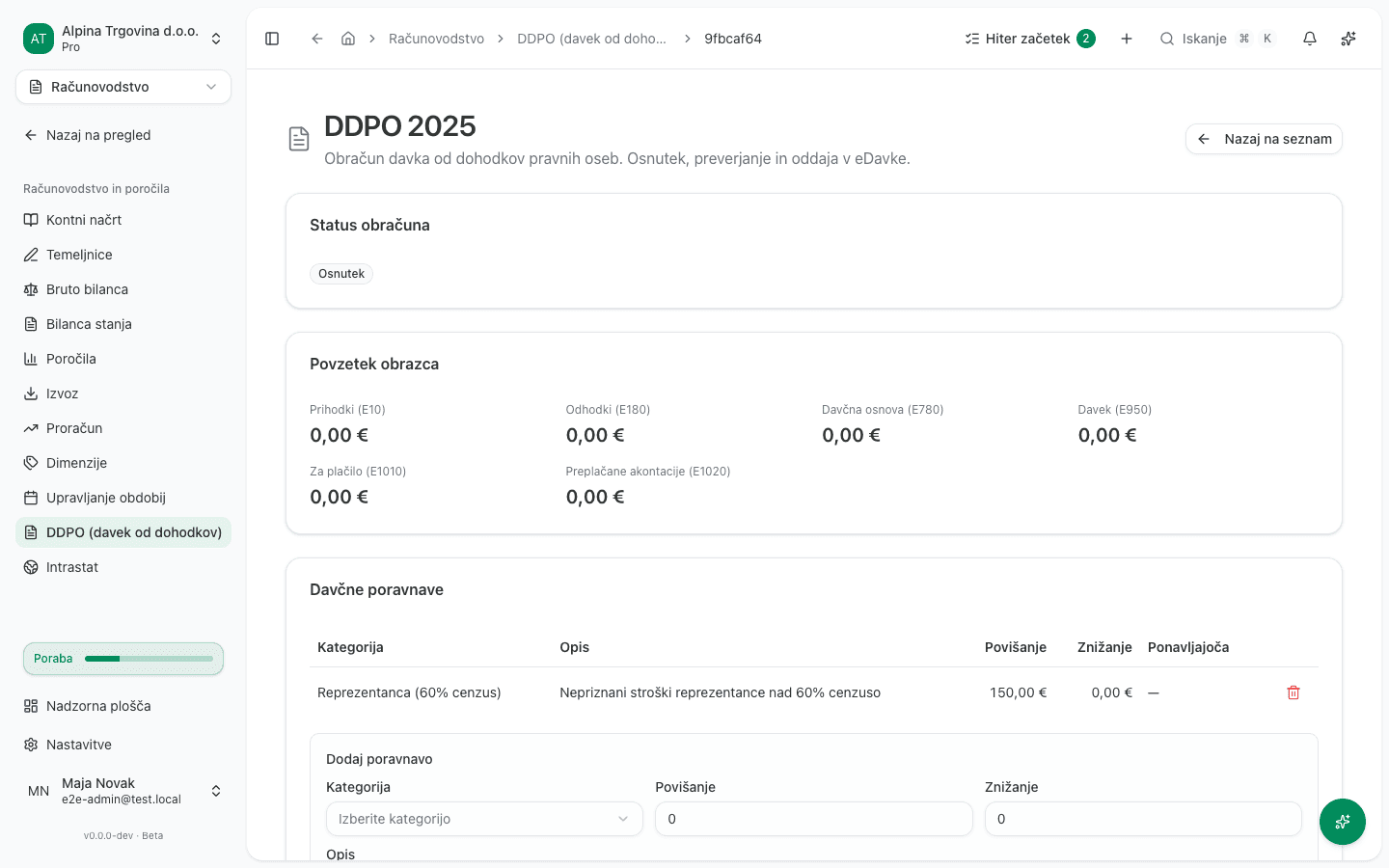Screen dimensions: 1389x868
Task: Open Temeljnice in sidebar
Action: (123, 255)
